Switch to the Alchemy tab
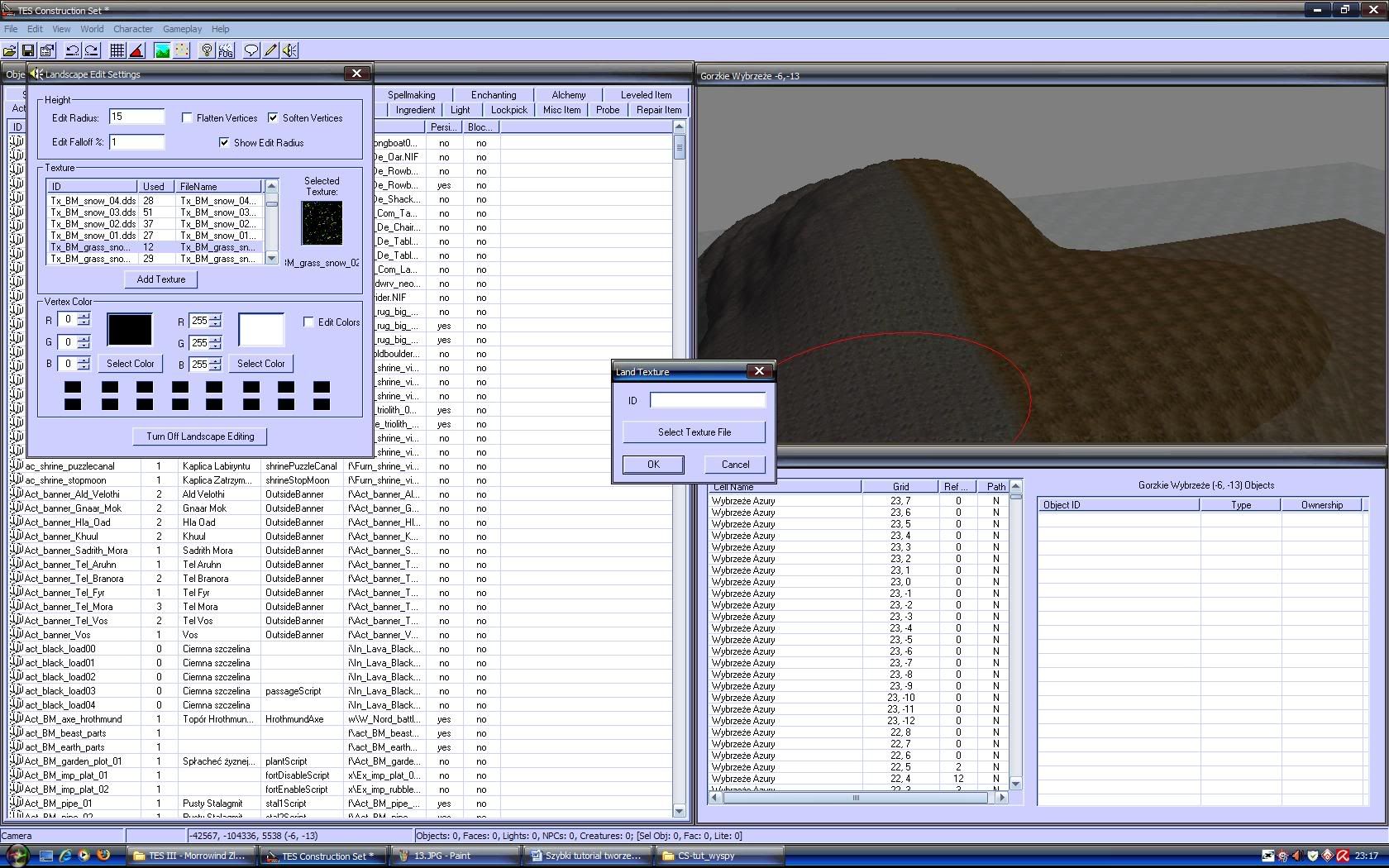The height and width of the screenshot is (868, 1389). tap(568, 95)
